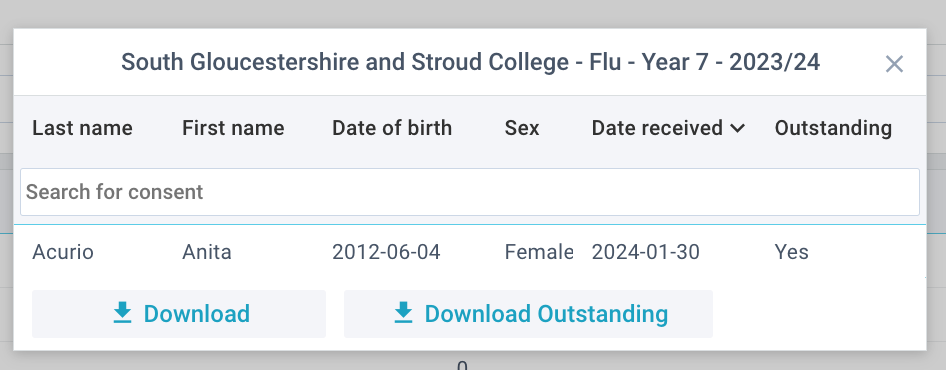Screen dimensions: 946x370
Task: Click the Download button label
Action: [197, 314]
